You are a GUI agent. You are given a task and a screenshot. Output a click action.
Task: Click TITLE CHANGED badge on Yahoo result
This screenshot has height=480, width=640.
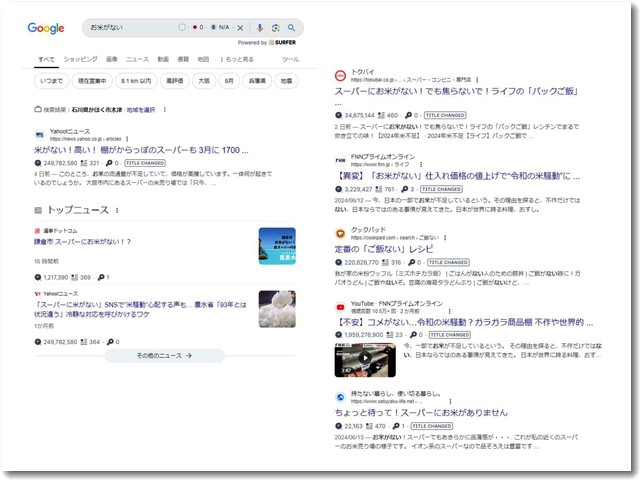point(145,163)
